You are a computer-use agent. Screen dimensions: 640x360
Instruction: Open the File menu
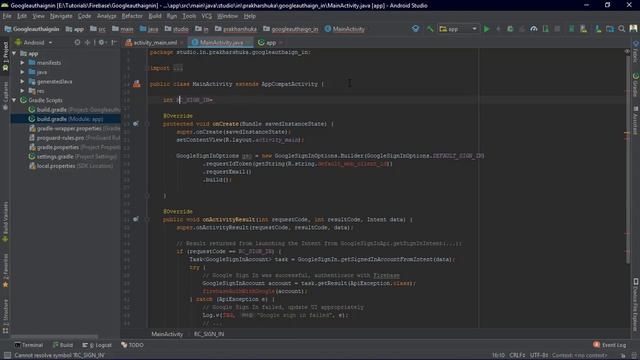coord(7,16)
